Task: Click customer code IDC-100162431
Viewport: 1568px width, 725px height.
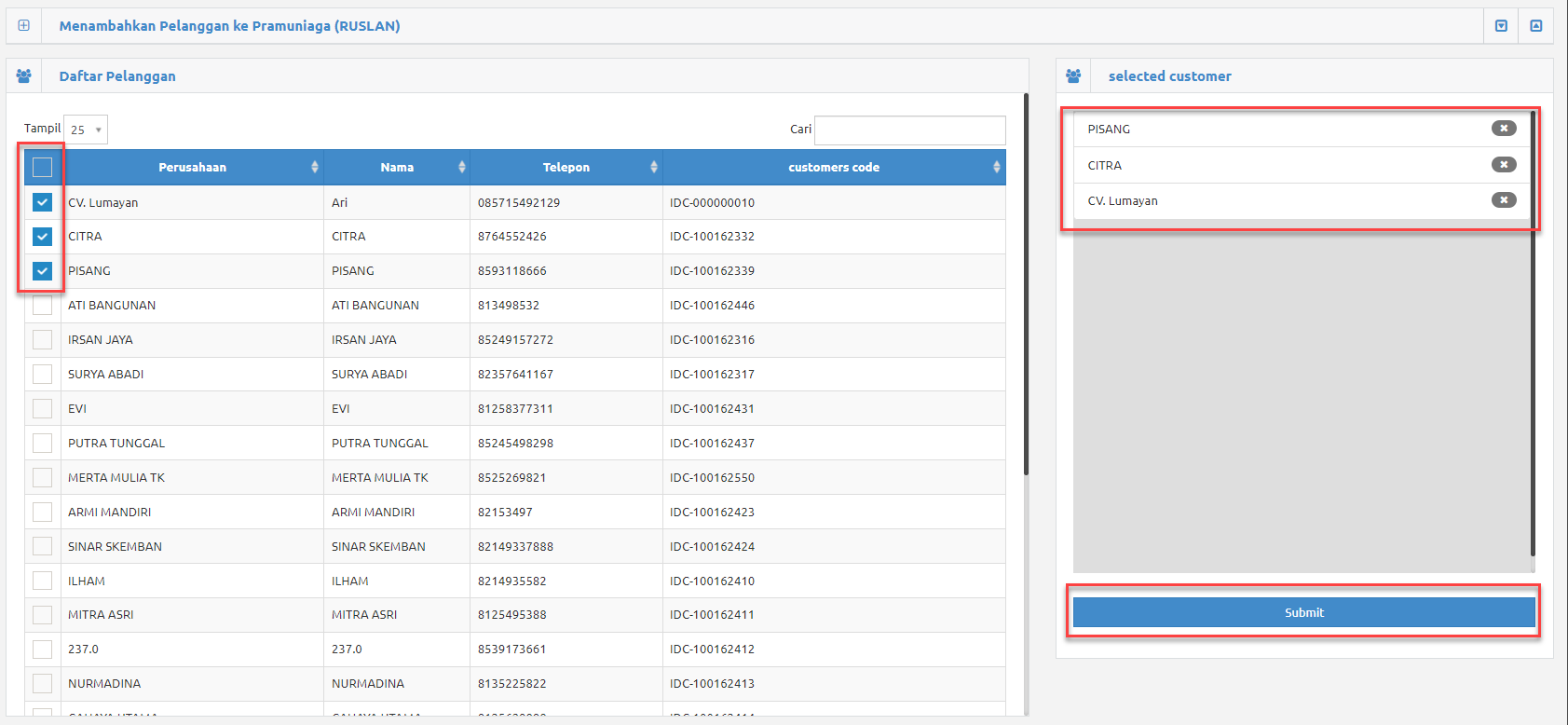Action: (712, 409)
